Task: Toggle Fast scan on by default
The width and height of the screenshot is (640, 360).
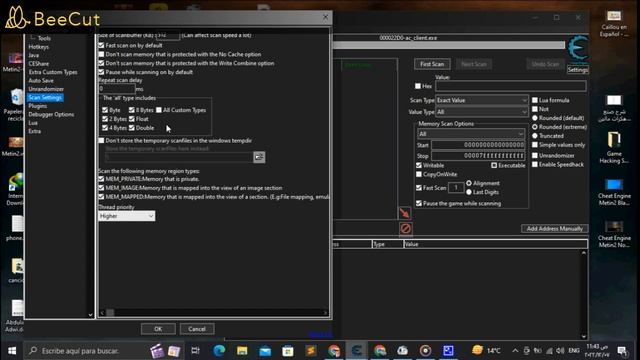Action: click(101, 45)
